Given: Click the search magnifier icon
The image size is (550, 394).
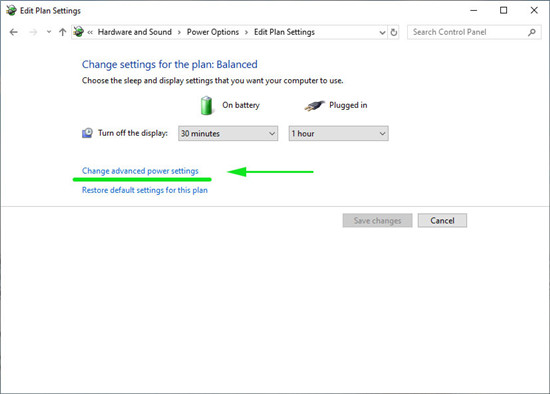Looking at the screenshot, I should pos(532,32).
